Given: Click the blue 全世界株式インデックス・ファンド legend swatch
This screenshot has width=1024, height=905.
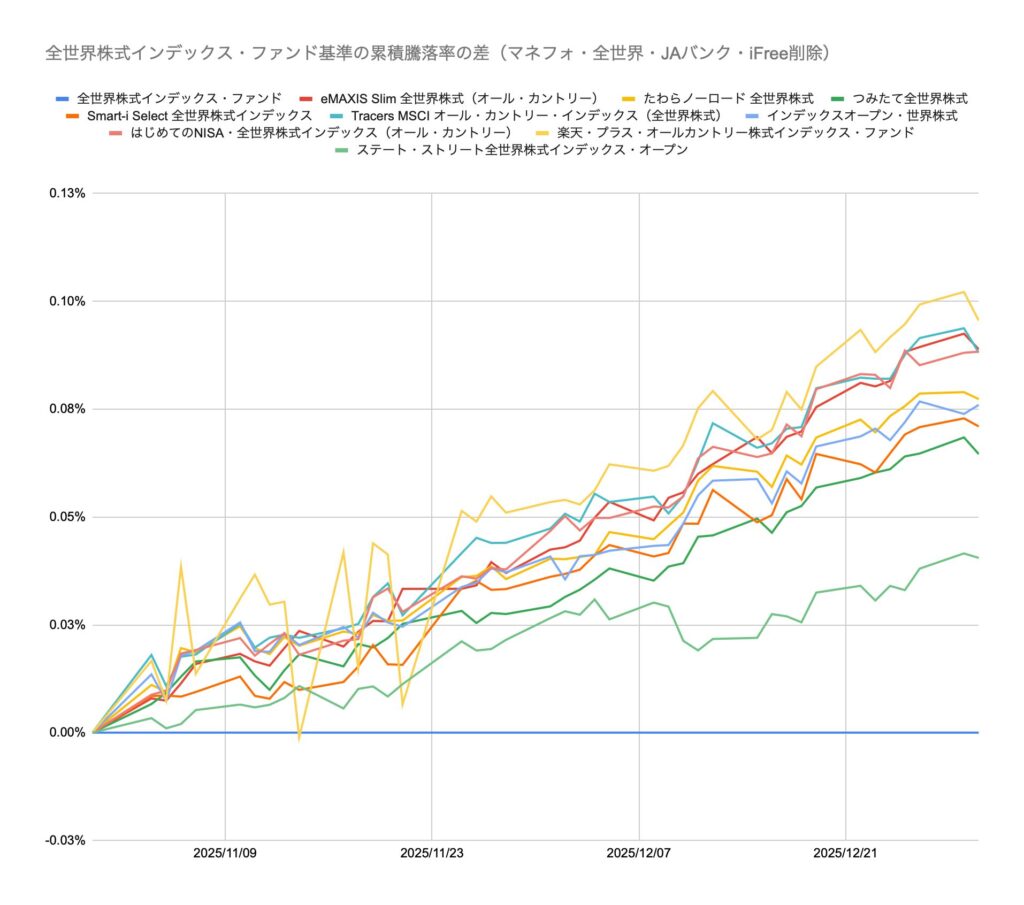Looking at the screenshot, I should pyautogui.click(x=59, y=98).
